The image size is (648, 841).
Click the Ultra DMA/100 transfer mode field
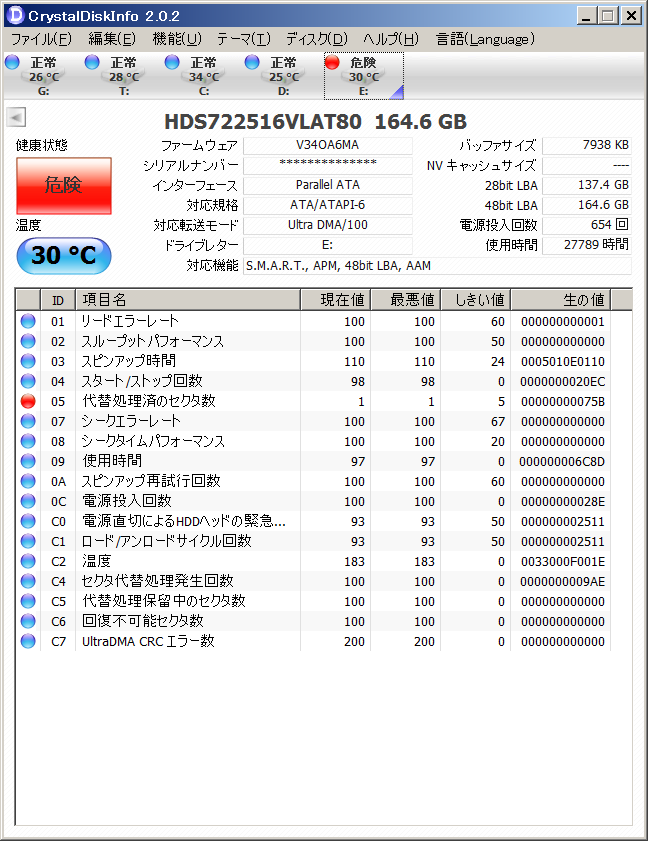(328, 225)
